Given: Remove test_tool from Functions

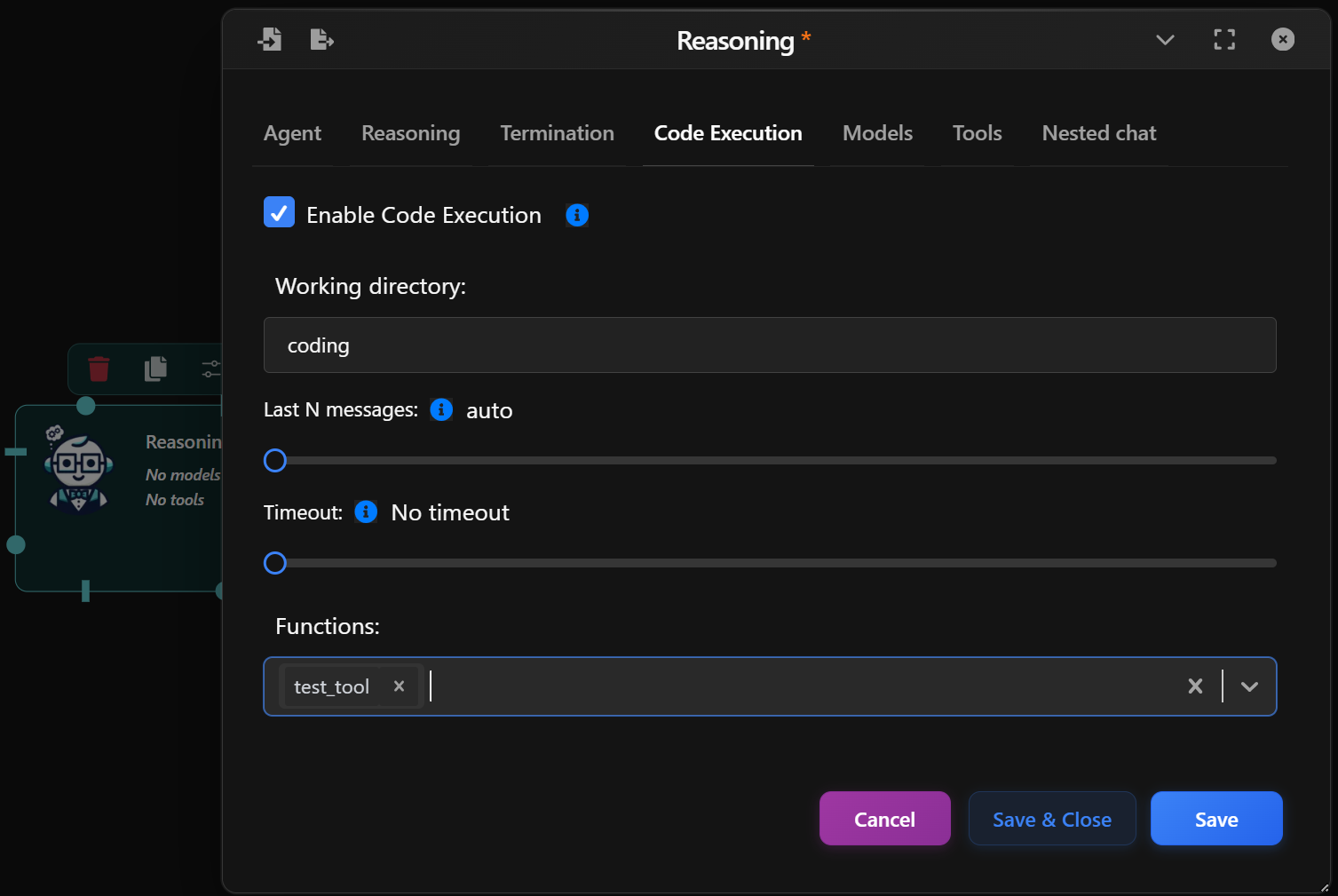Looking at the screenshot, I should [x=399, y=686].
